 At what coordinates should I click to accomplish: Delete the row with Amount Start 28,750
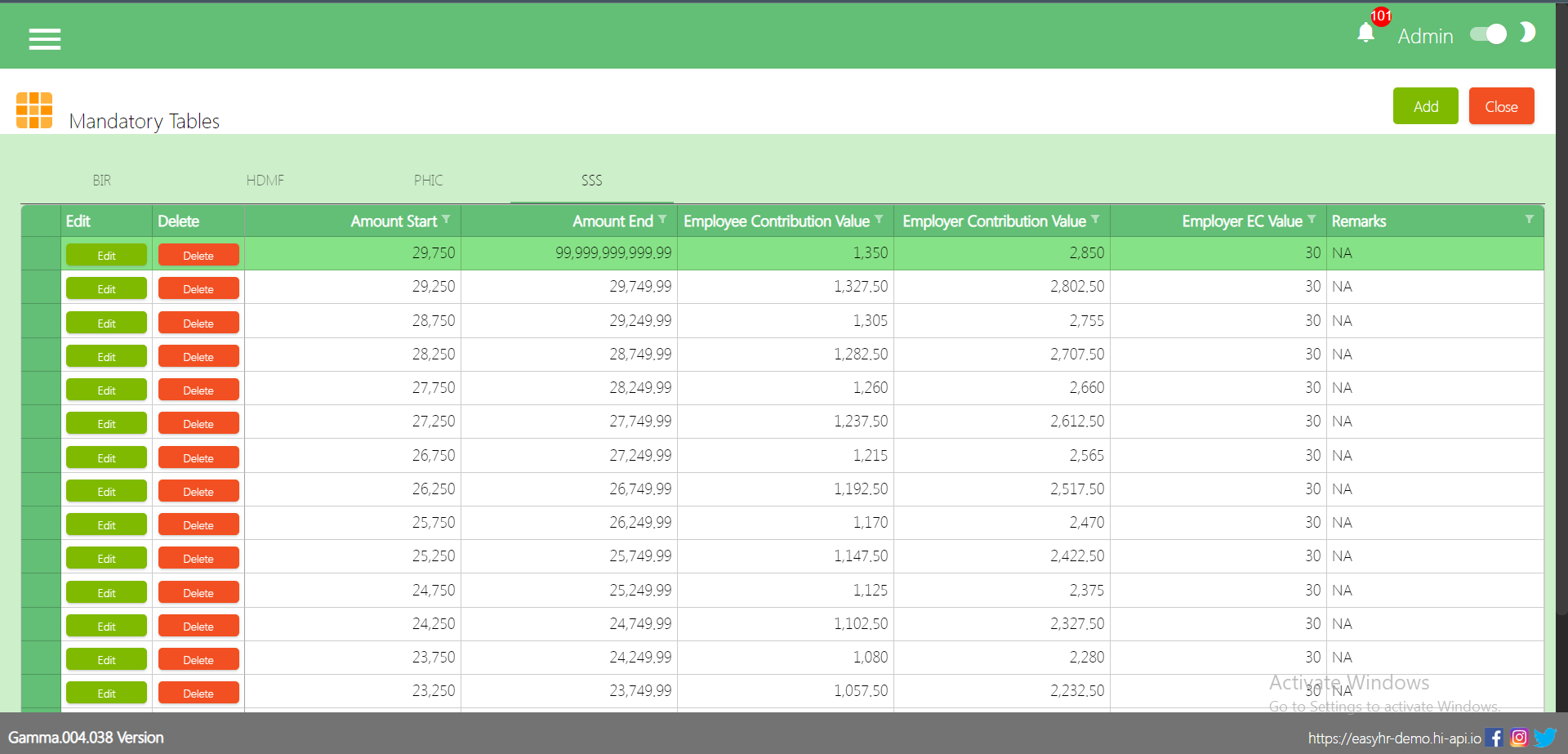coord(198,323)
